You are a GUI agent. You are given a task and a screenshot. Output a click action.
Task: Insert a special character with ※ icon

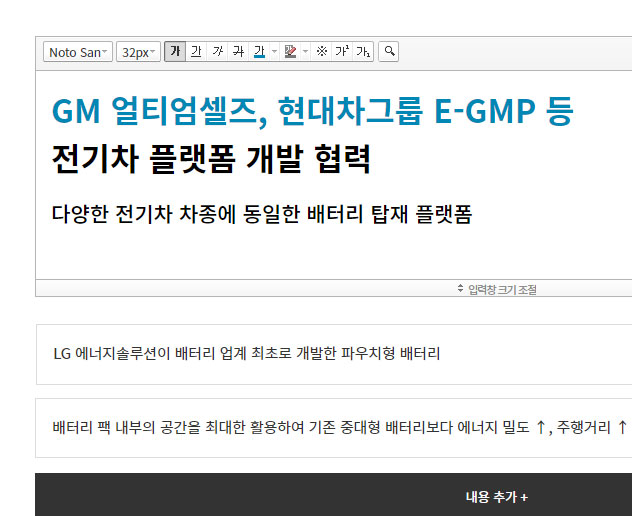pos(321,52)
